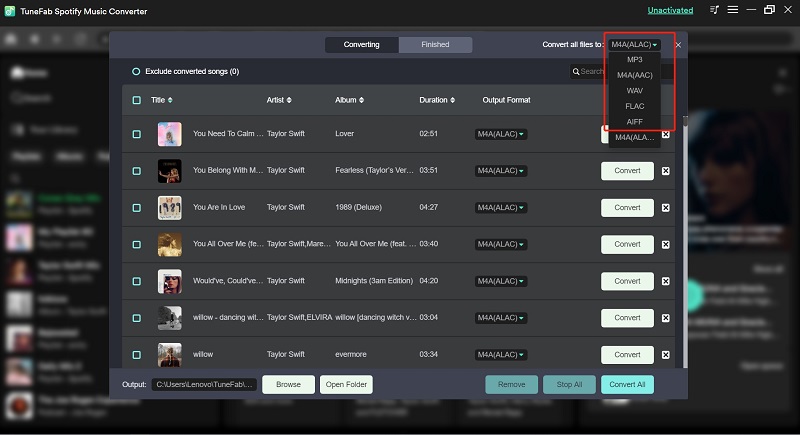800x435 pixels.
Task: Sort list by Artist sort arrows
Action: pyautogui.click(x=292, y=100)
